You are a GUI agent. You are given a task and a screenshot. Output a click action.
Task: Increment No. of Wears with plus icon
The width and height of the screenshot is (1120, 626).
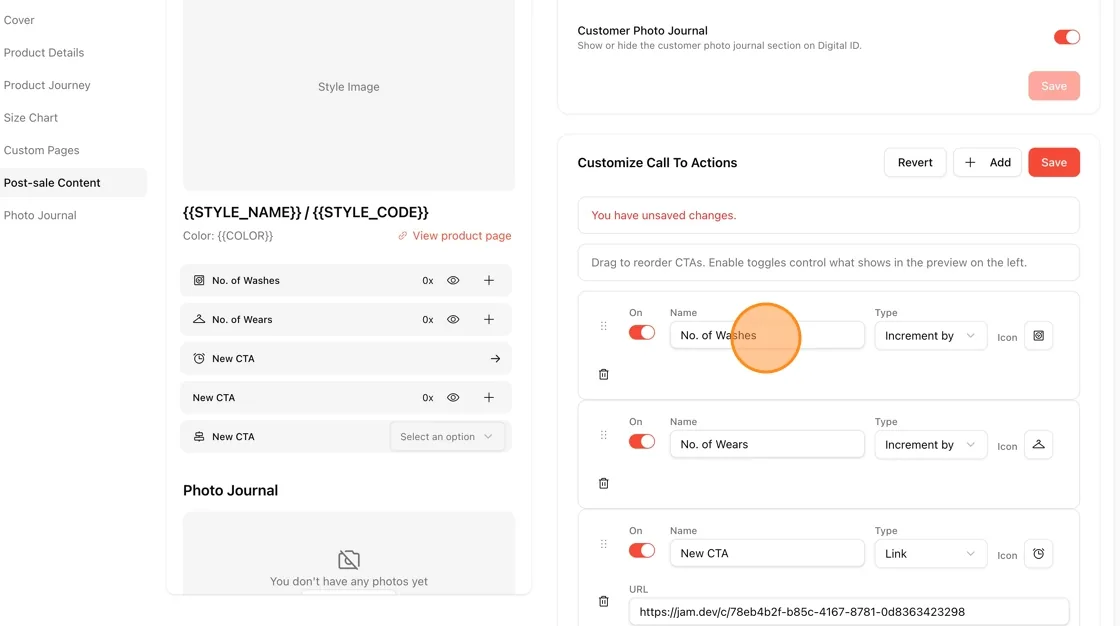tap(489, 319)
